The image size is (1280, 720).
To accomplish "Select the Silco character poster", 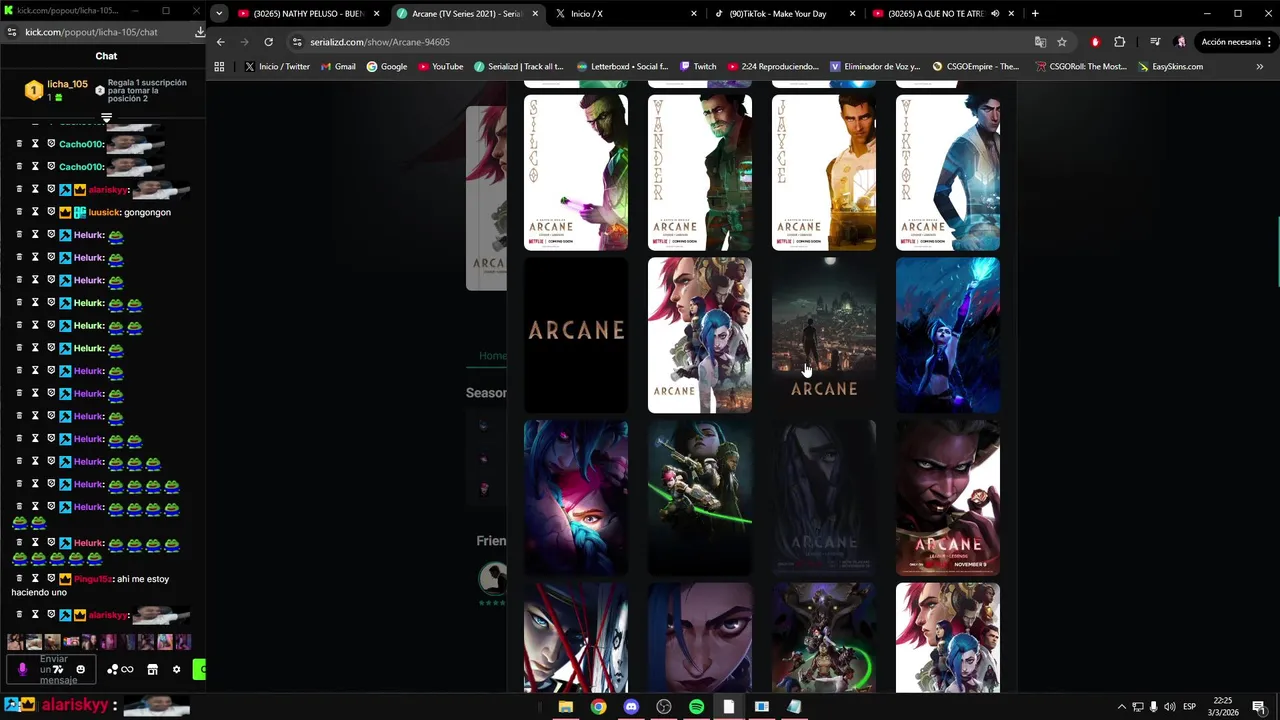I will coord(576,172).
